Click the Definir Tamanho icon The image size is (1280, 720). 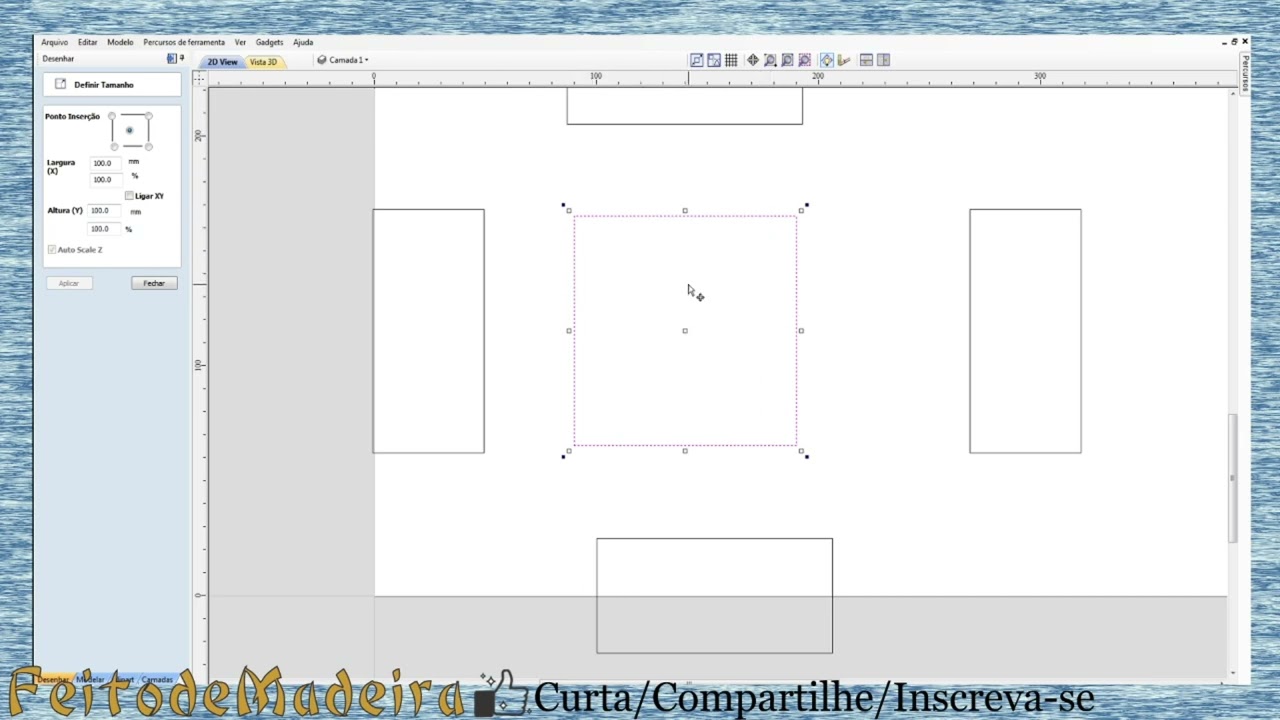(60, 84)
